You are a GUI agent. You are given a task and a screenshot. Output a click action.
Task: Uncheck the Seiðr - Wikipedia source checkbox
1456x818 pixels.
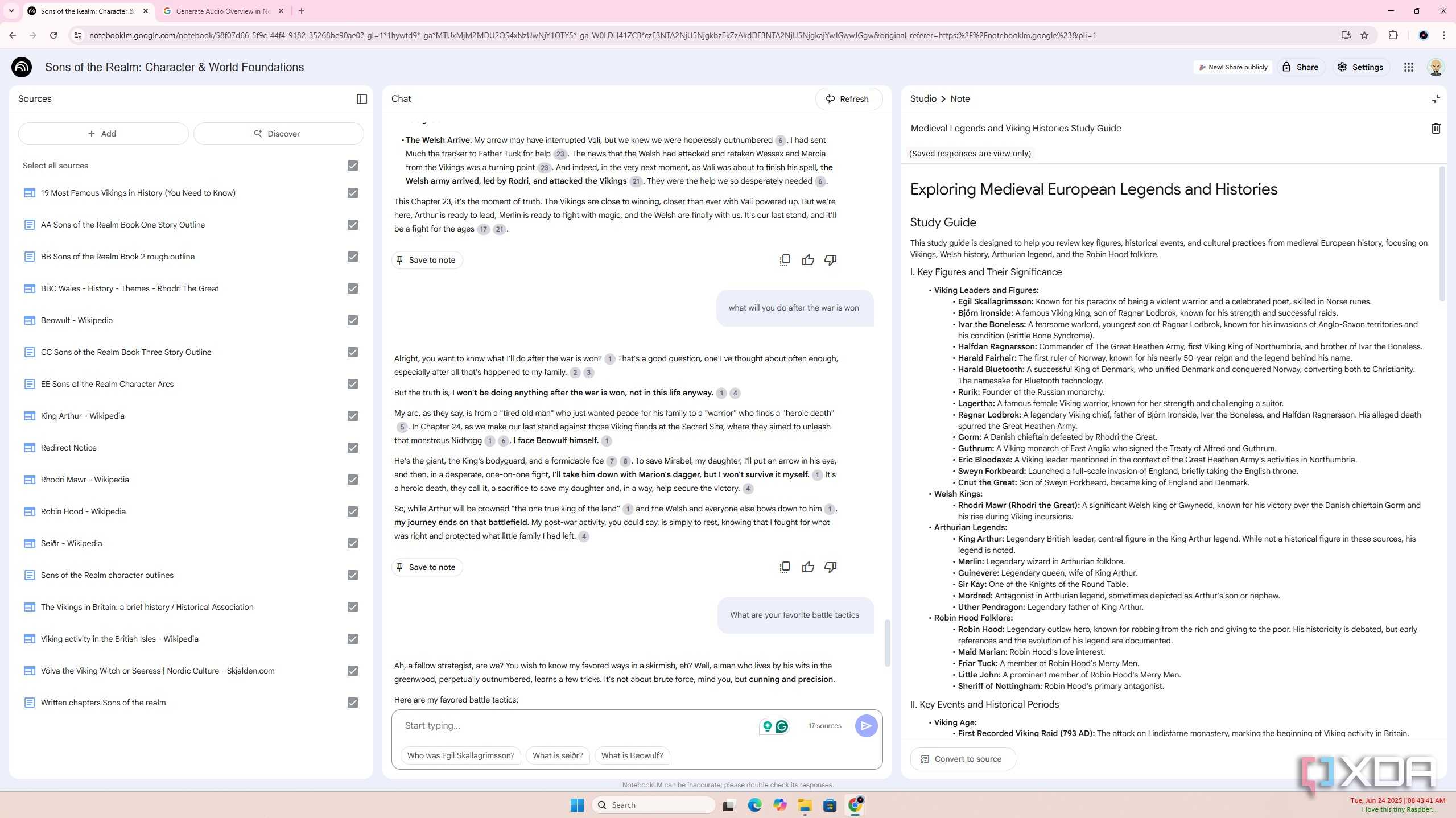pos(353,543)
